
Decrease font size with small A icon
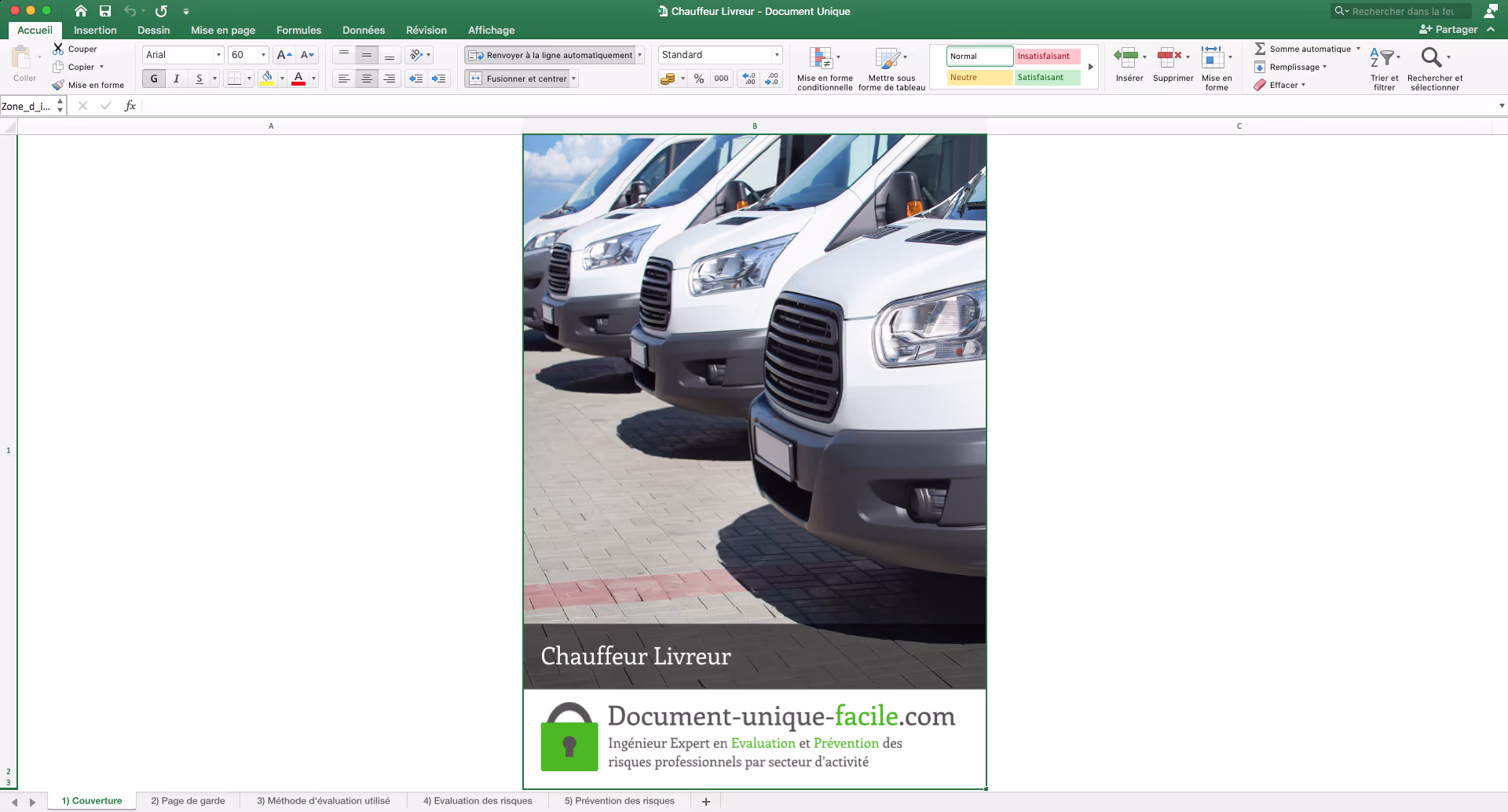[307, 55]
